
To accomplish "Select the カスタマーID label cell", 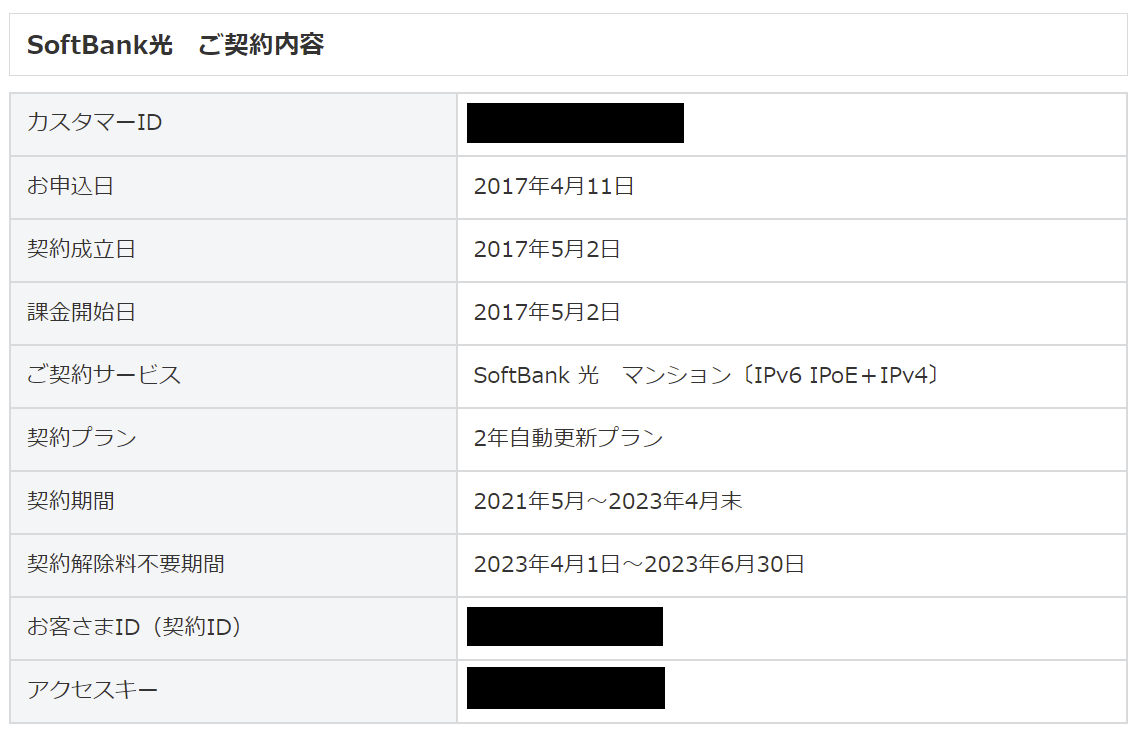I will click(233, 124).
